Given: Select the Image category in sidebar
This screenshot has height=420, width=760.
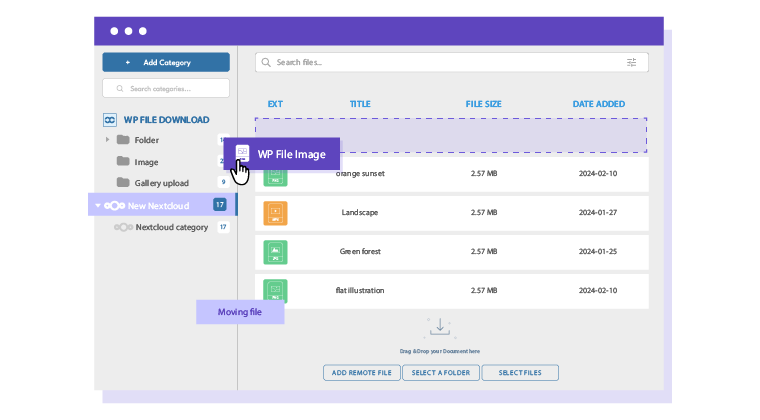Looking at the screenshot, I should click(x=146, y=162).
